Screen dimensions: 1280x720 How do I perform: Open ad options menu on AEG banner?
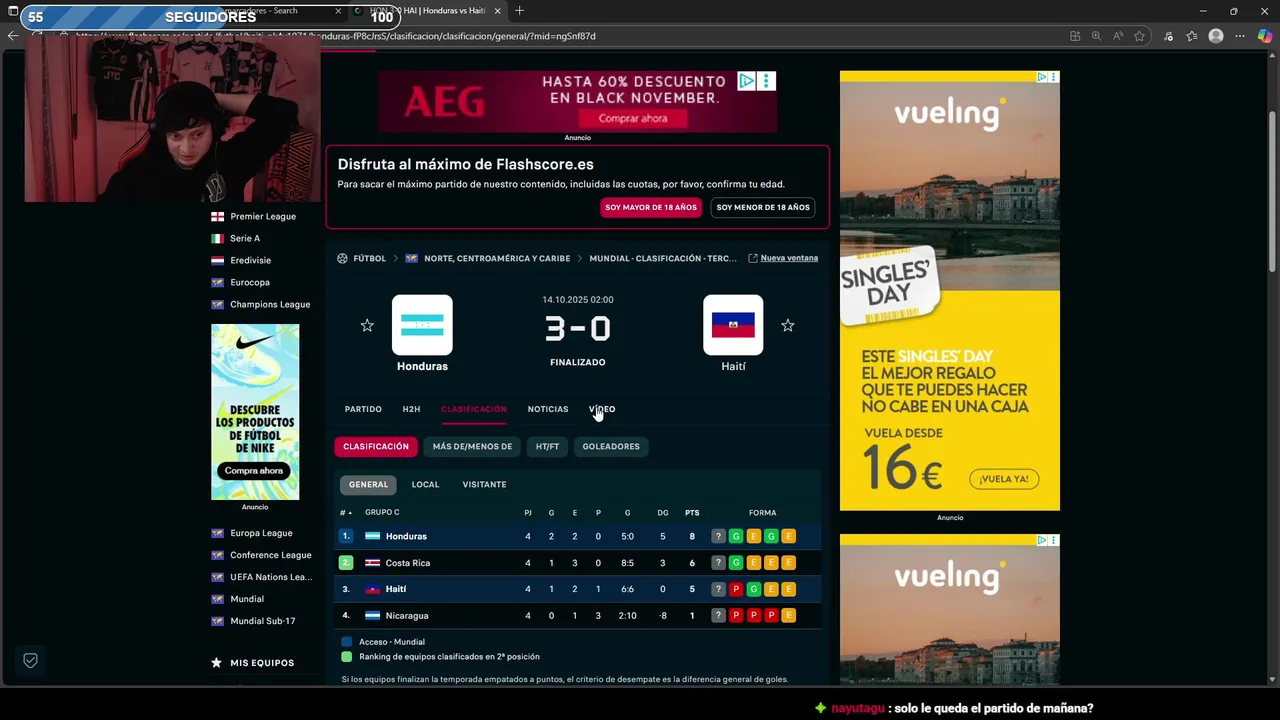pyautogui.click(x=766, y=81)
